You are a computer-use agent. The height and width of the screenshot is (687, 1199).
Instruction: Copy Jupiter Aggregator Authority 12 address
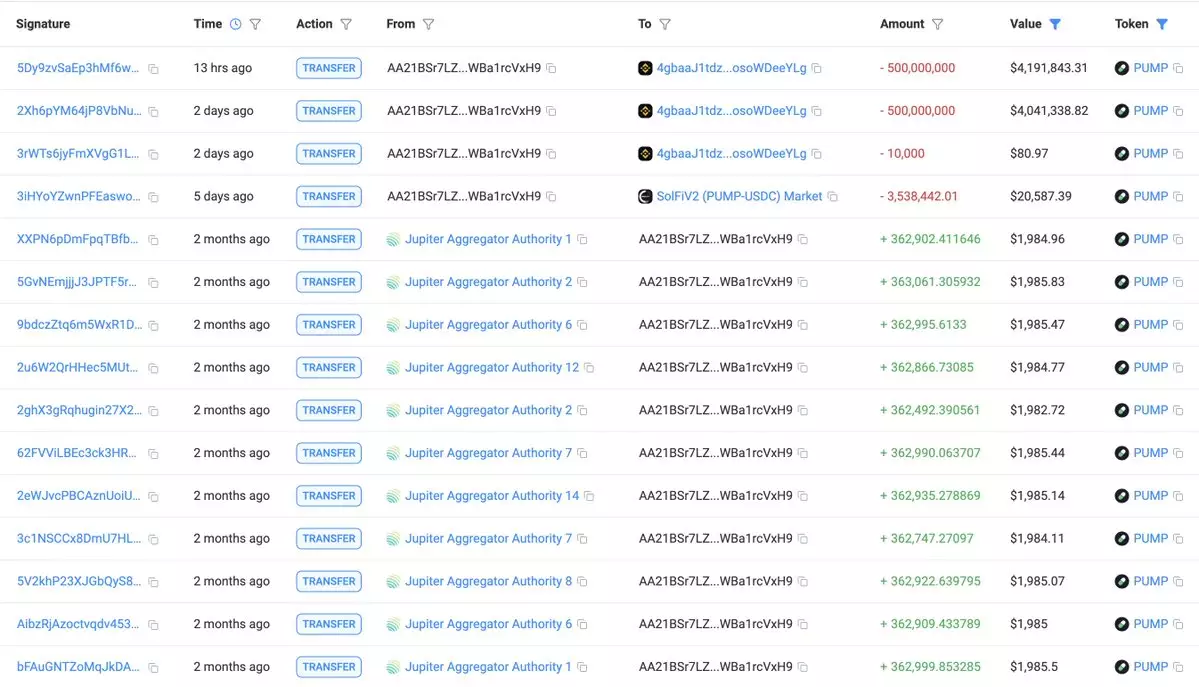pos(590,368)
